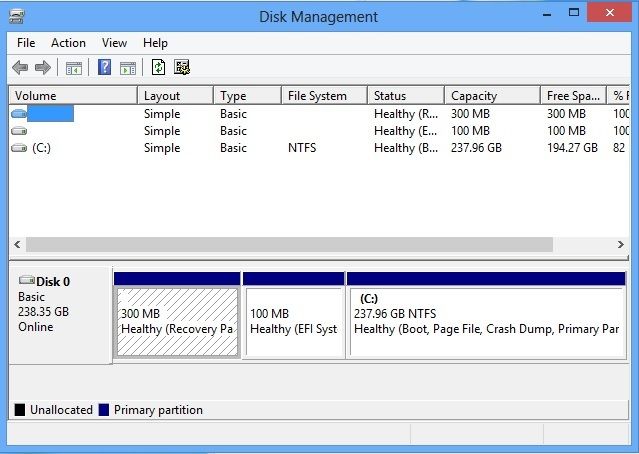Click the Disk 0 label panel
This screenshot has width=639, height=454.
[x=59, y=312]
